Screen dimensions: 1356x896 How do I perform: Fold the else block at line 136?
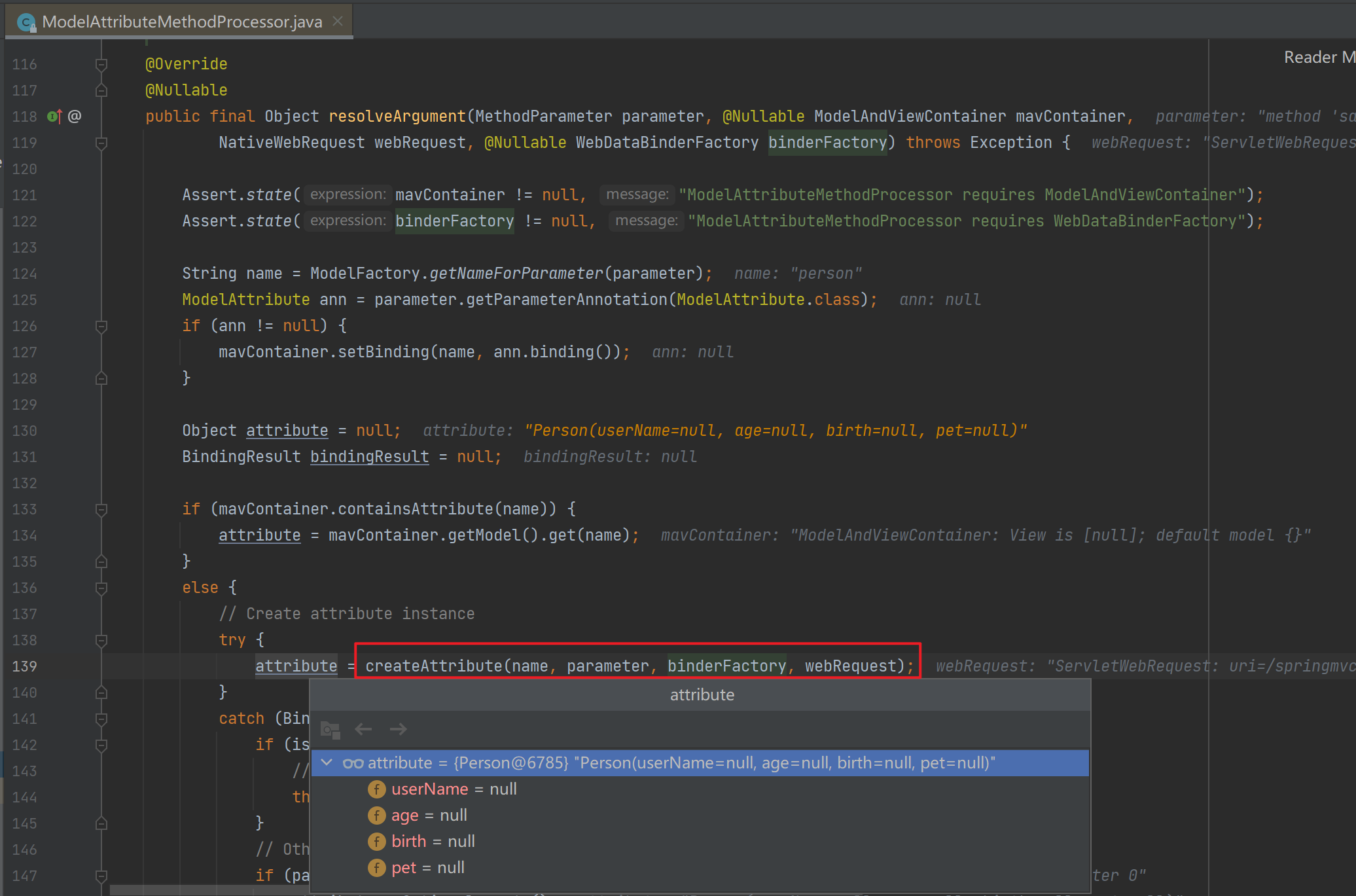click(101, 588)
